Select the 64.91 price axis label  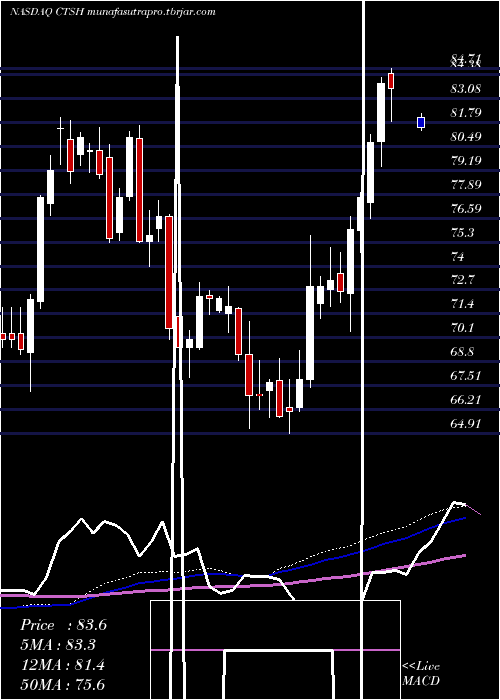[x=466, y=423]
